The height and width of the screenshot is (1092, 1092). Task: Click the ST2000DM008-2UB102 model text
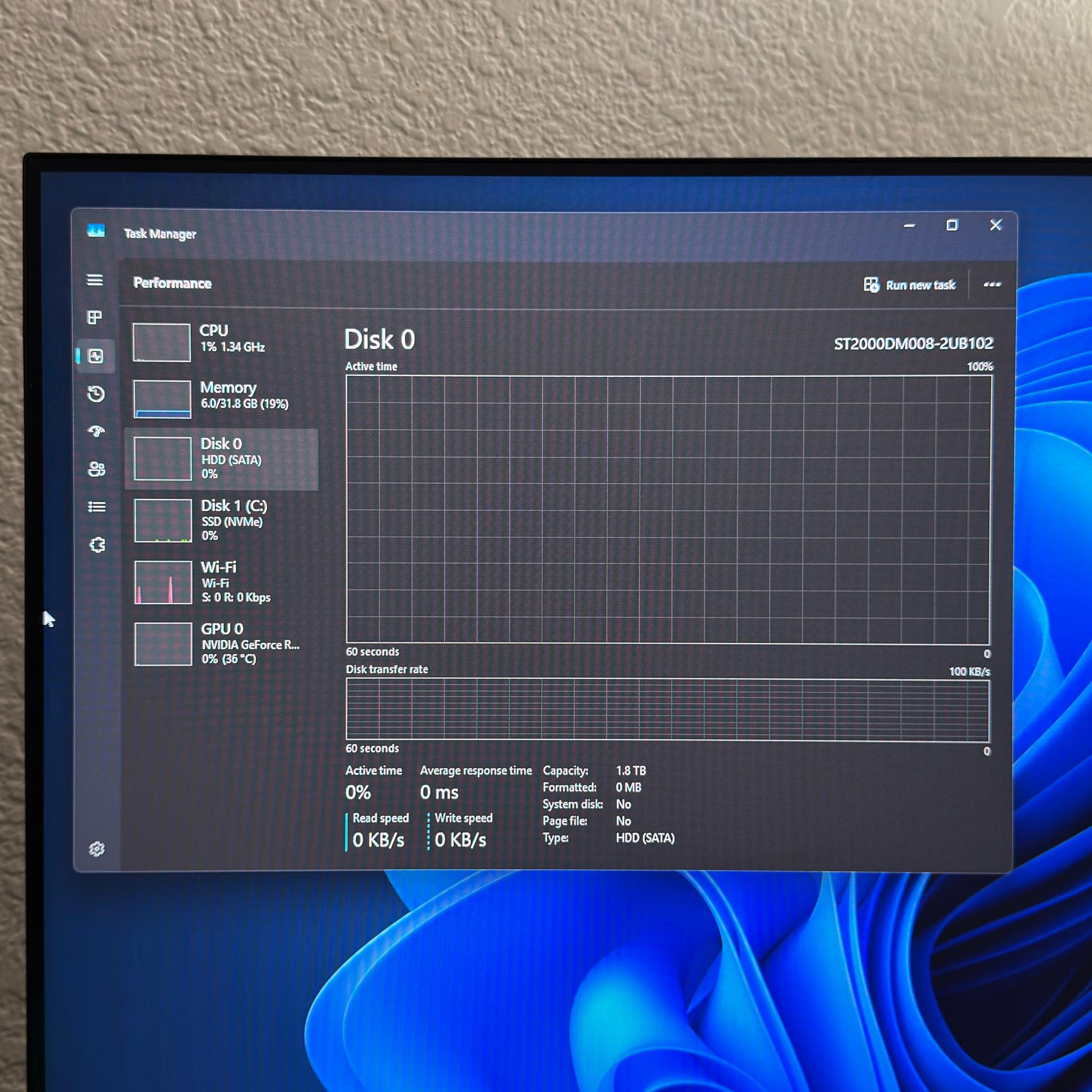[913, 344]
